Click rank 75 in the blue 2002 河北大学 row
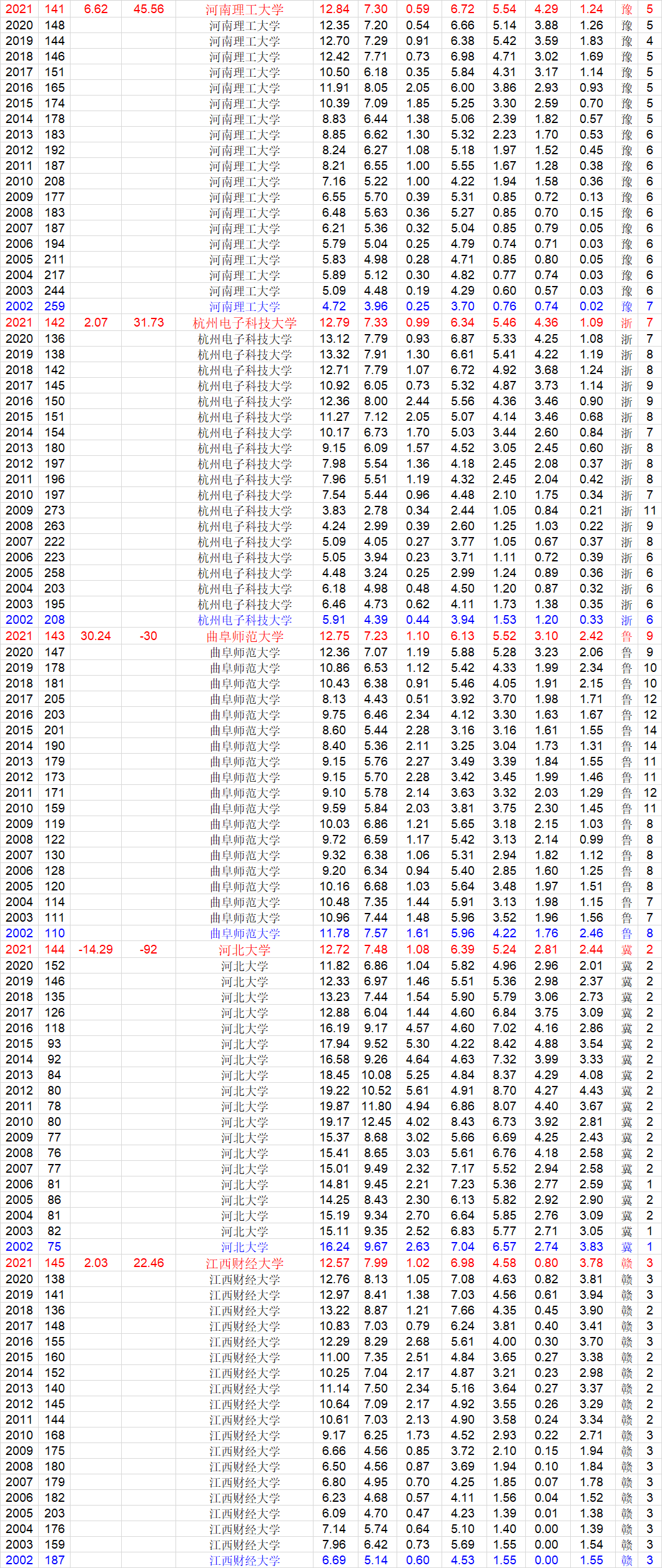Screen dimensions: 662x1568 [54, 1247]
